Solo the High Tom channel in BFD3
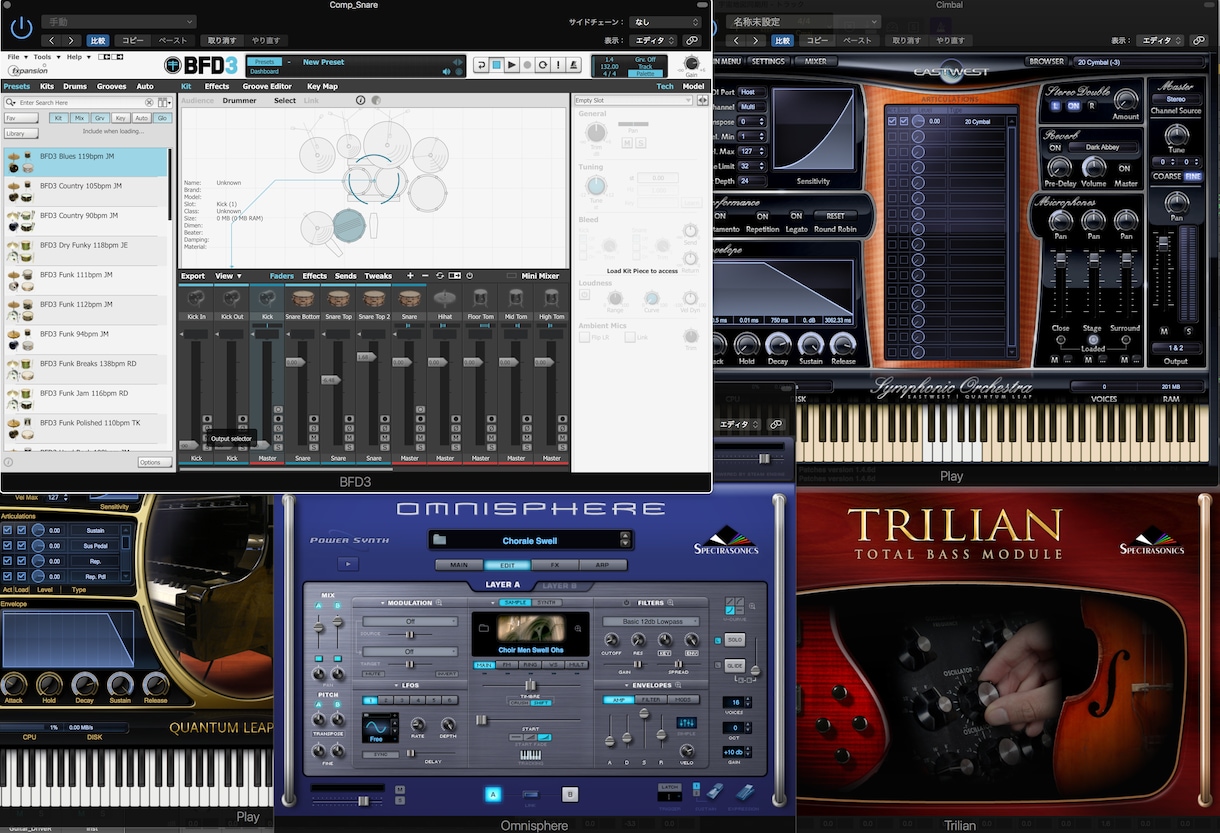1220x833 pixels. [563, 446]
